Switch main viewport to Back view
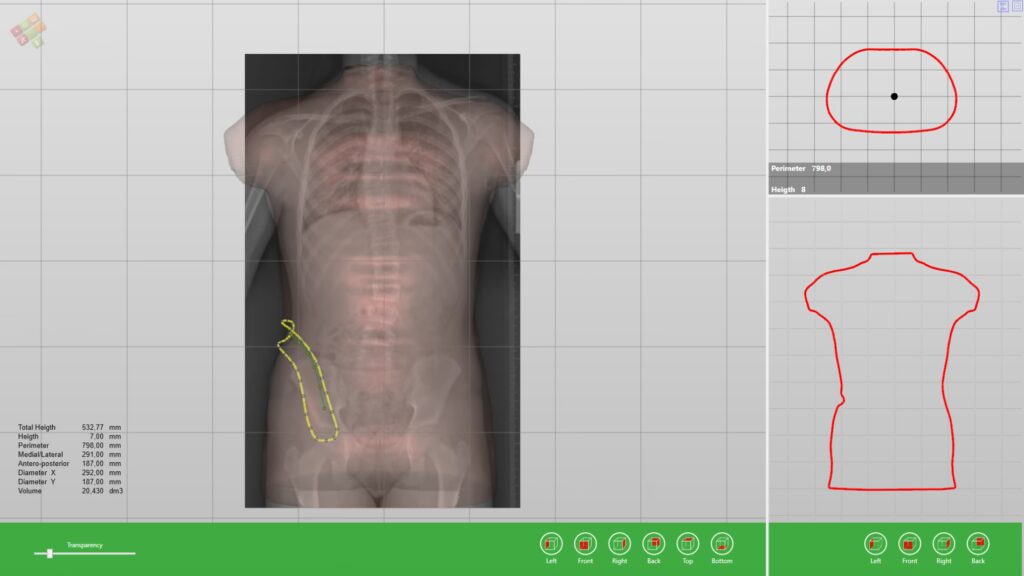Image resolution: width=1024 pixels, height=576 pixels. (653, 544)
